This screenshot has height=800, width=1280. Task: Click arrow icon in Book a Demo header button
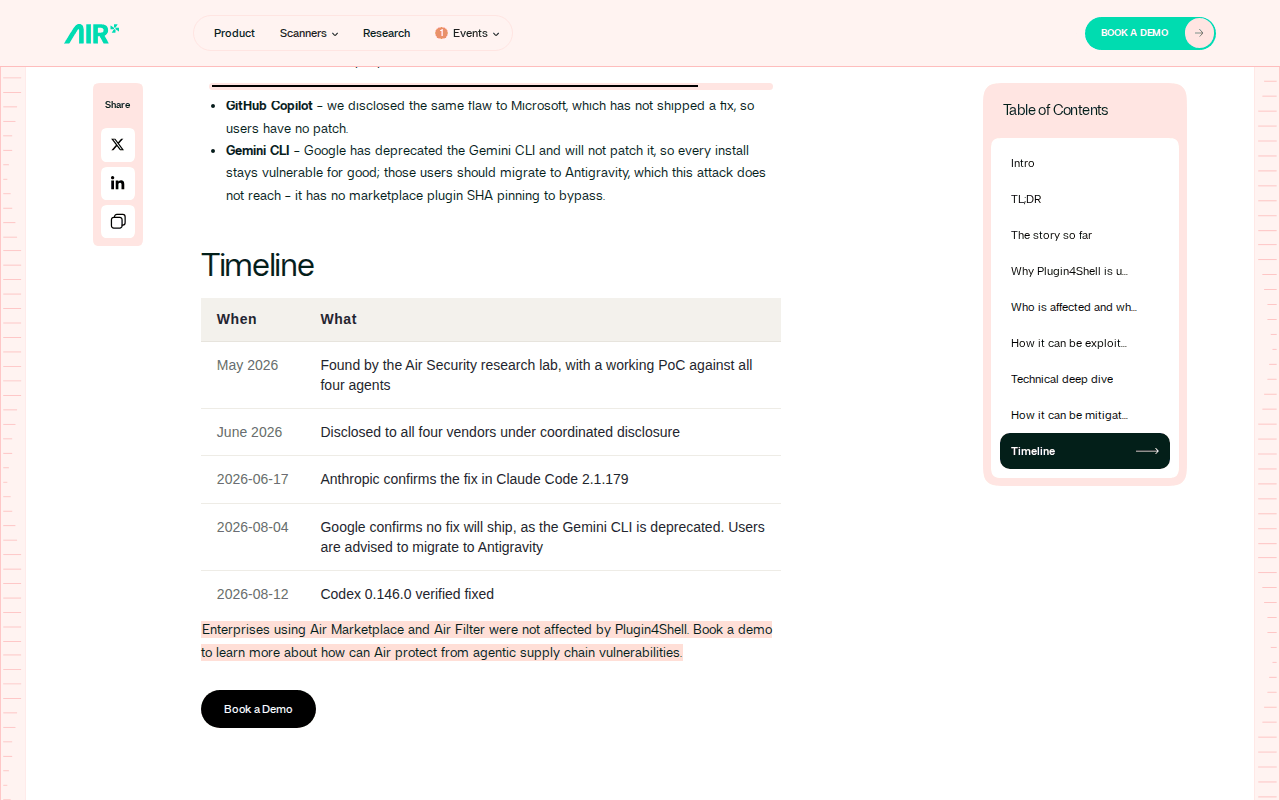point(1199,33)
